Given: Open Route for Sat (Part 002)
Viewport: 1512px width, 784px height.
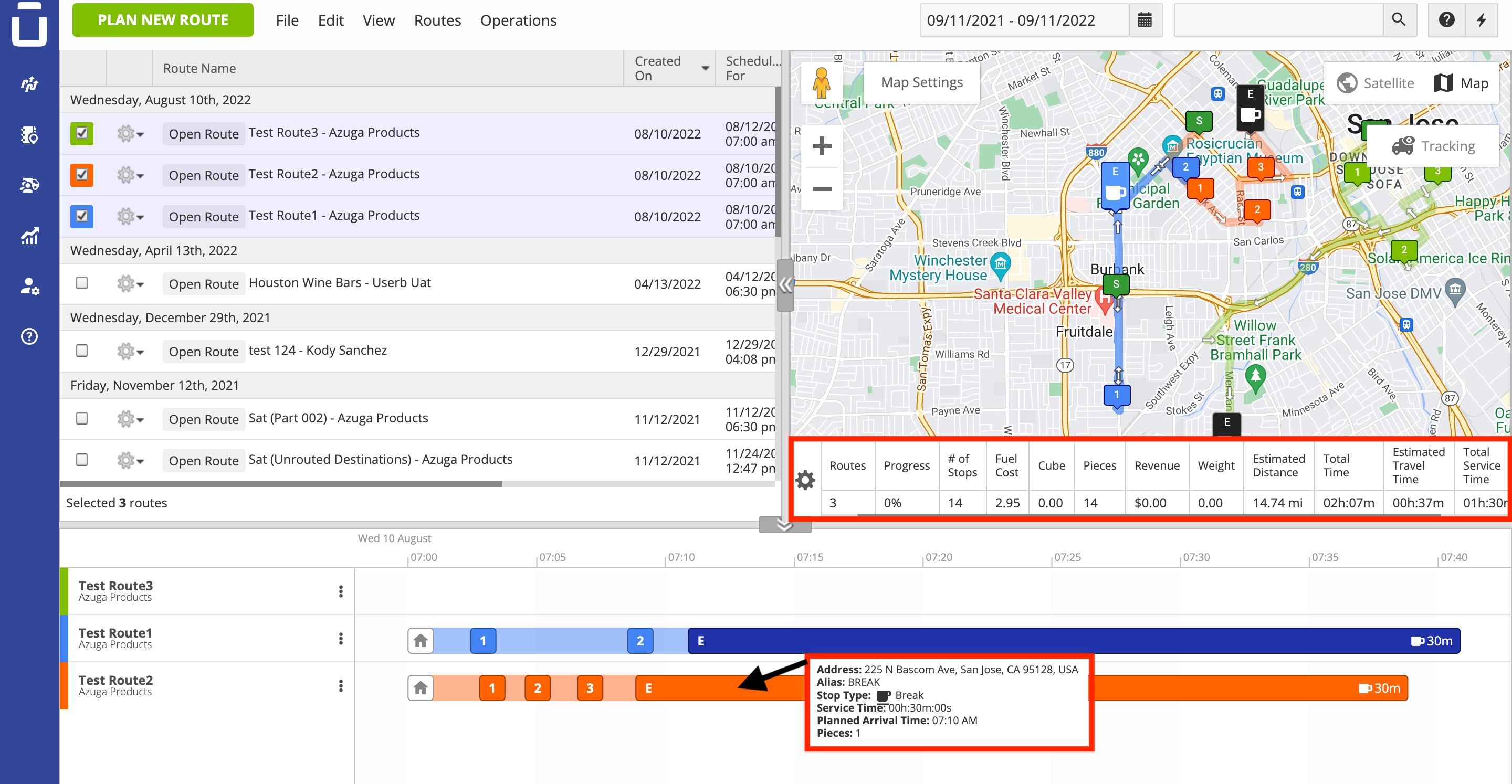Looking at the screenshot, I should [204, 419].
